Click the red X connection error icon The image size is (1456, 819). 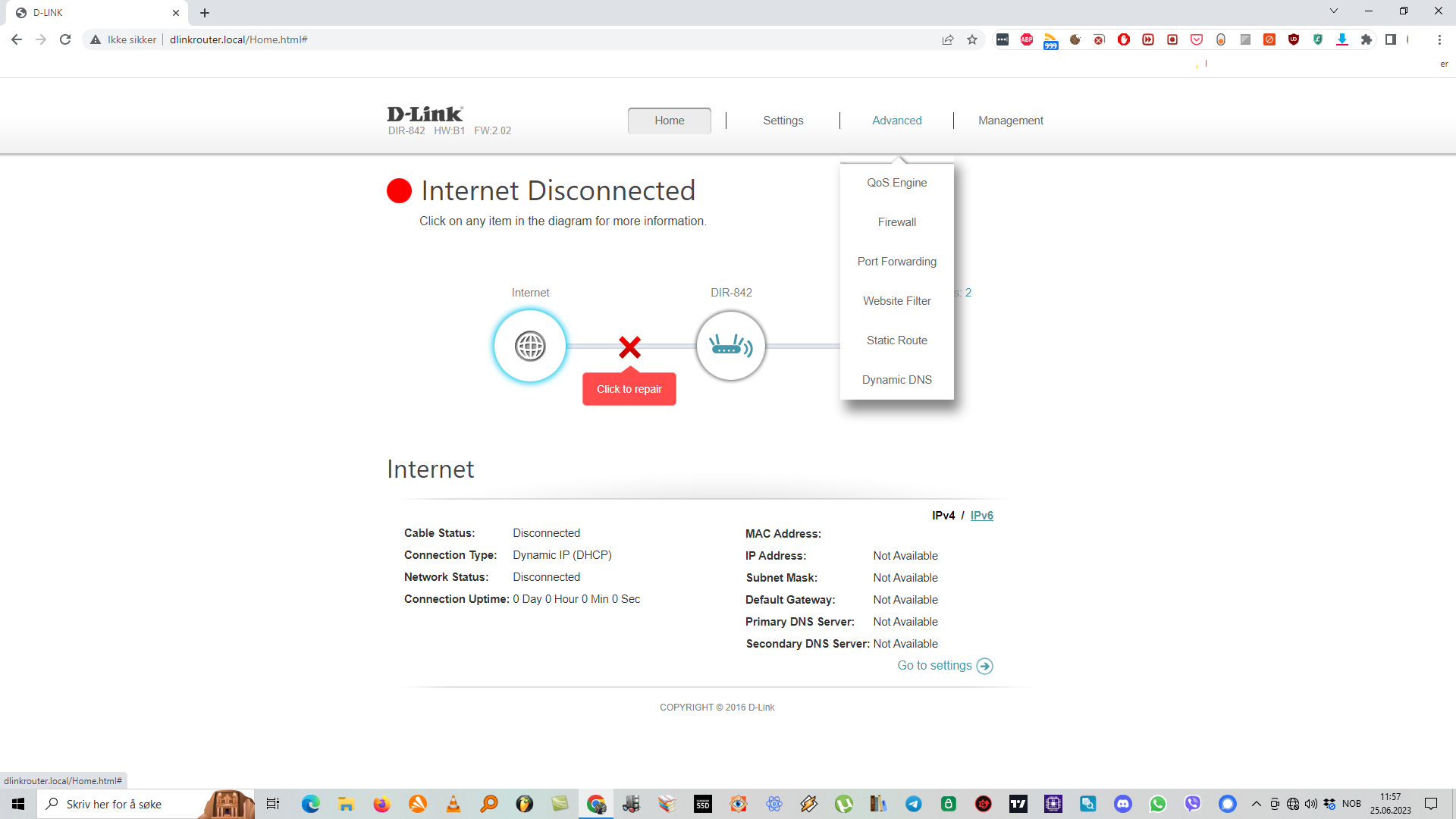629,347
